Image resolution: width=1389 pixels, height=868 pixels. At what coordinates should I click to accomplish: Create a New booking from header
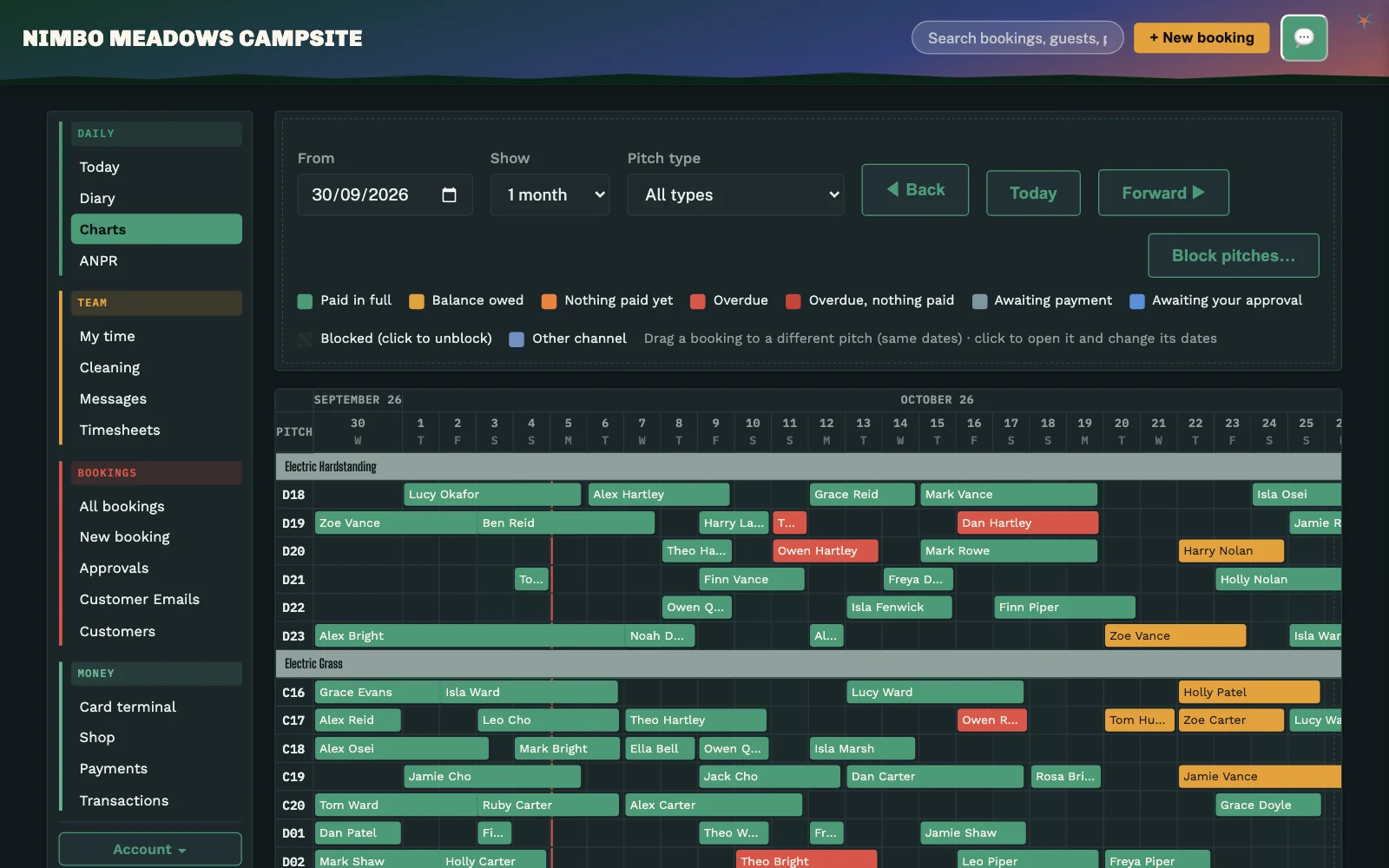click(1201, 38)
